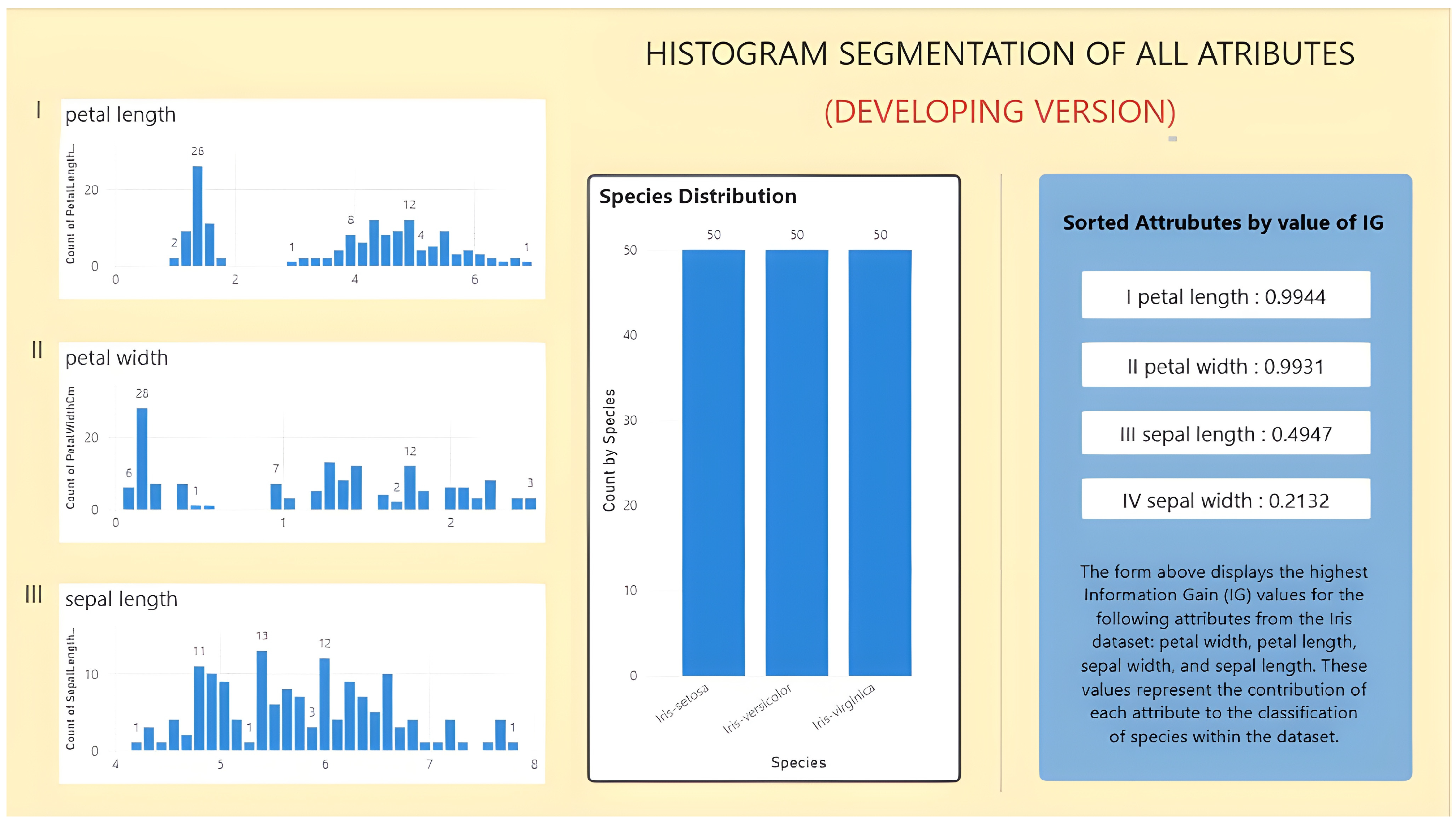Click the small gray marker below the subtitle
The image size is (1456, 823).
[1172, 138]
